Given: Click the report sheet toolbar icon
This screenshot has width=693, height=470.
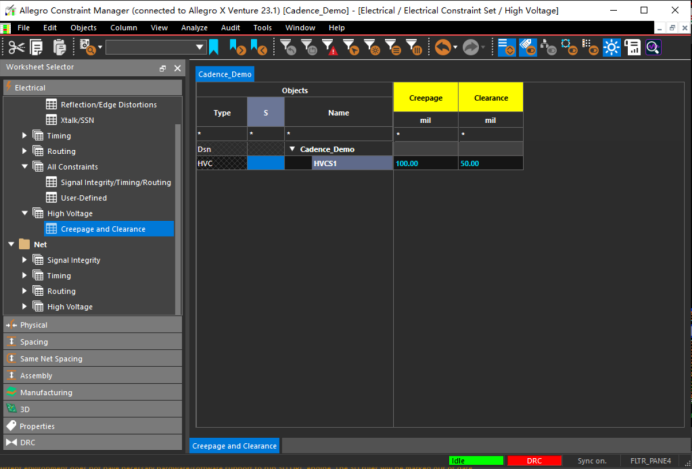Looking at the screenshot, I should click(x=632, y=47).
